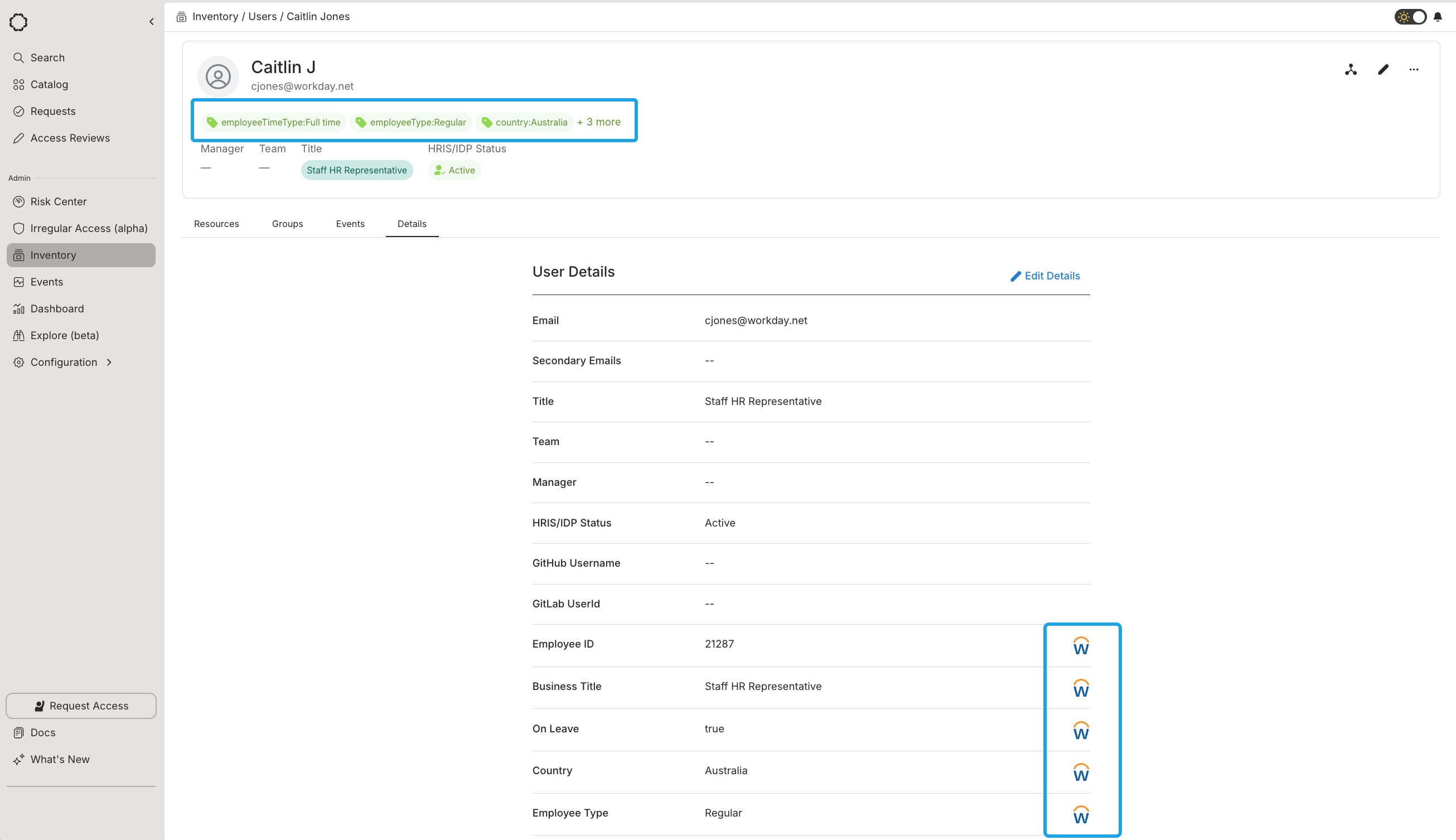Screen dimensions: 1456x840
Task: Click the notification bell icon
Action: click(1438, 17)
